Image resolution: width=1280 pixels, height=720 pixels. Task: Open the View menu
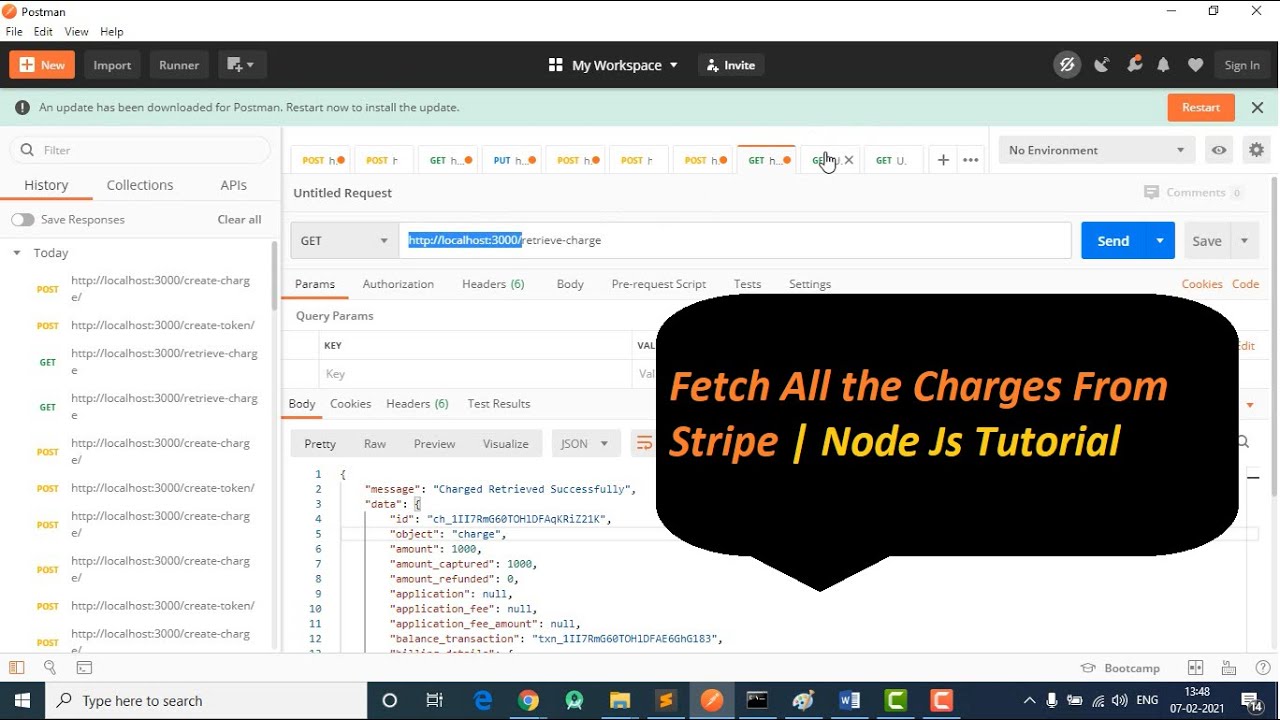(x=76, y=32)
